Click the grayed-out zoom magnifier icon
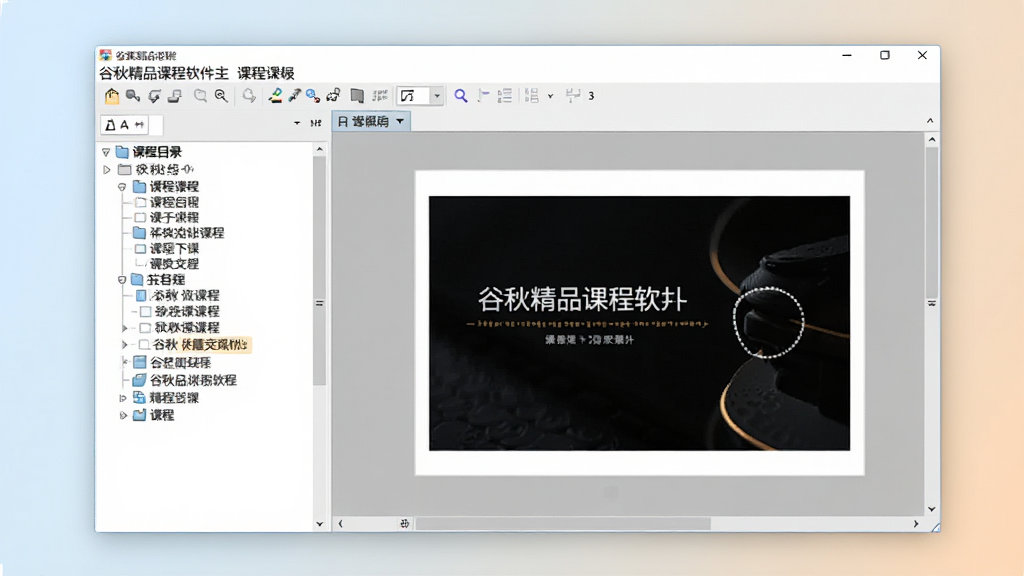1024x576 pixels. [x=200, y=96]
